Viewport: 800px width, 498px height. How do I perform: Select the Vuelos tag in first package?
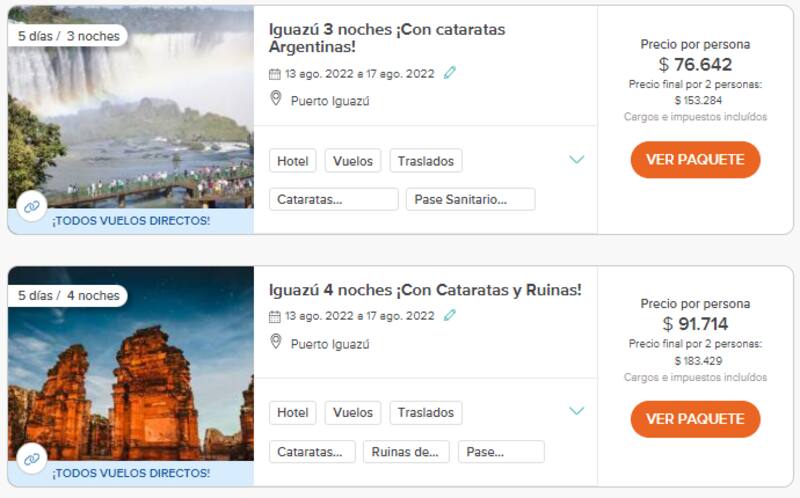(353, 161)
